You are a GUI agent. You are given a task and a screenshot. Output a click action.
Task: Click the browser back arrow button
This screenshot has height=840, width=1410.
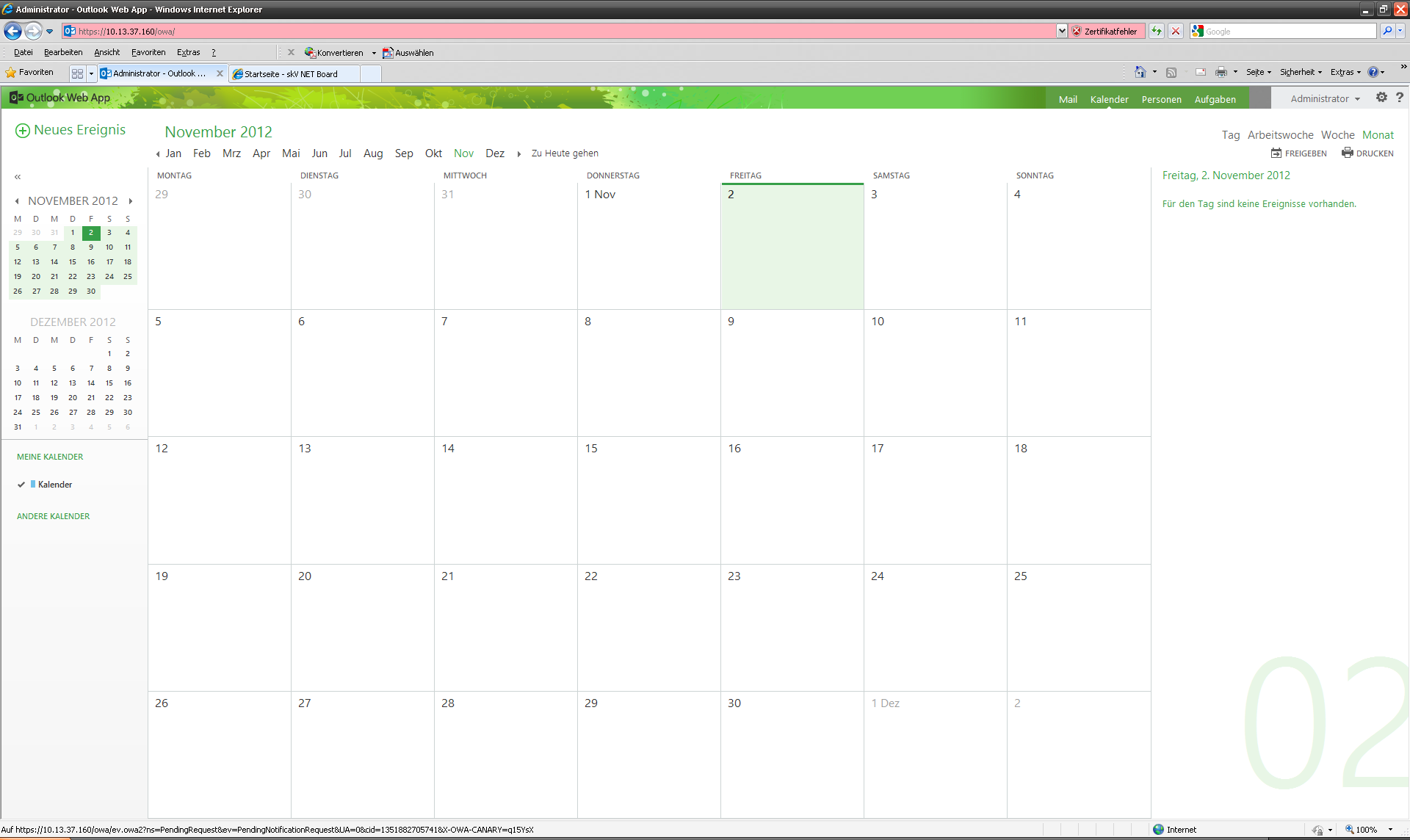point(12,31)
